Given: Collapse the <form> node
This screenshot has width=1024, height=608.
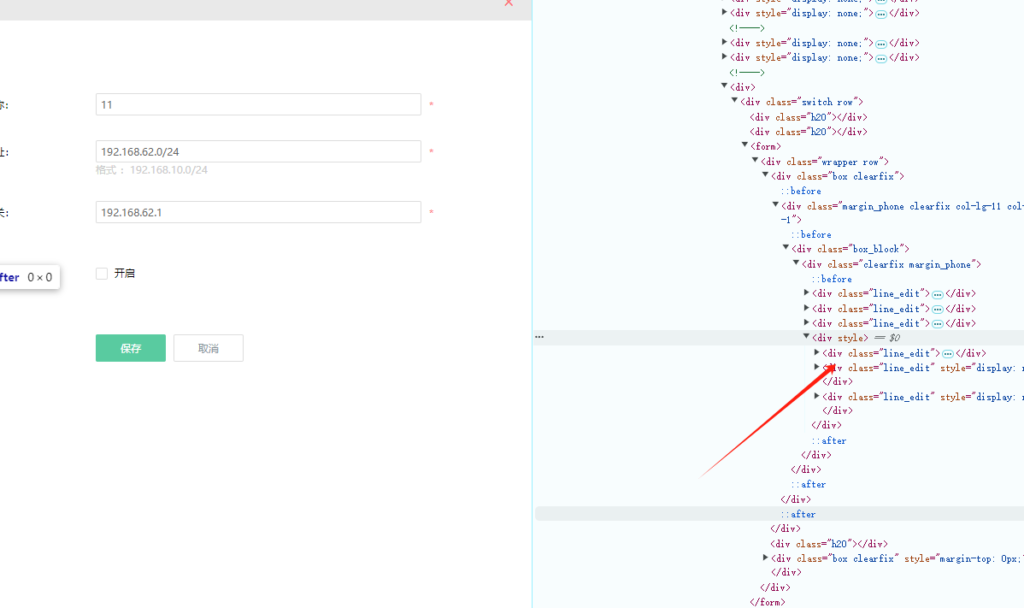Looking at the screenshot, I should (745, 145).
